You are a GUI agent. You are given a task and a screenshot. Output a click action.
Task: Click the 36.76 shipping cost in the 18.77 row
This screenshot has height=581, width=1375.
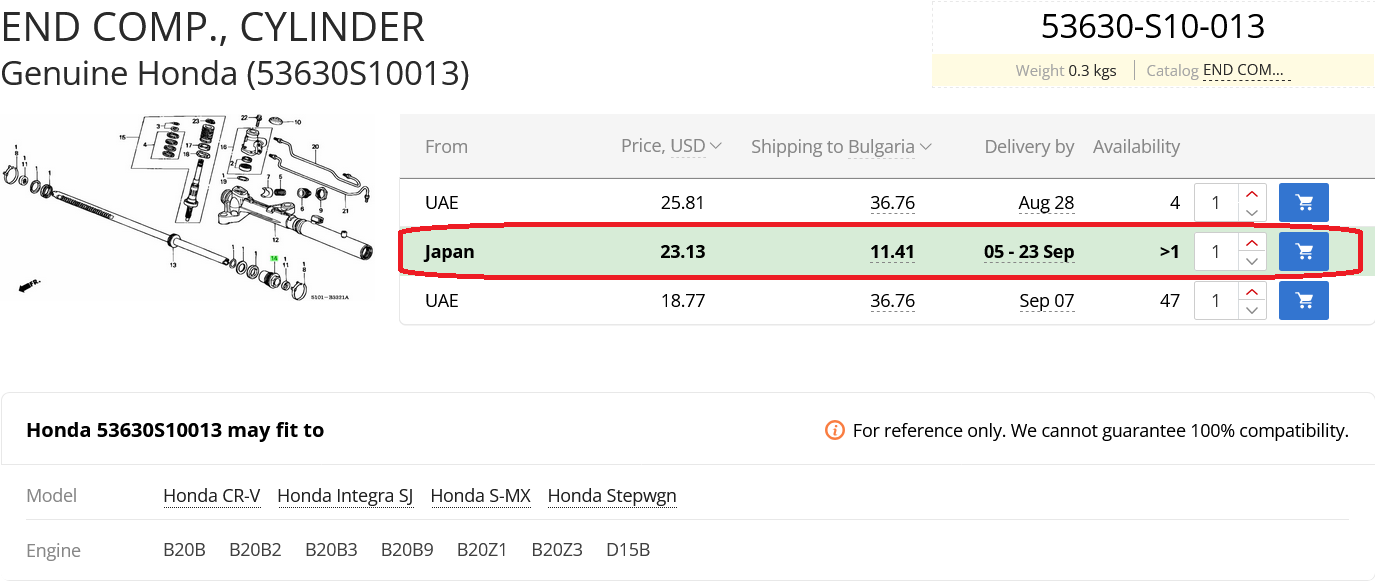[892, 301]
